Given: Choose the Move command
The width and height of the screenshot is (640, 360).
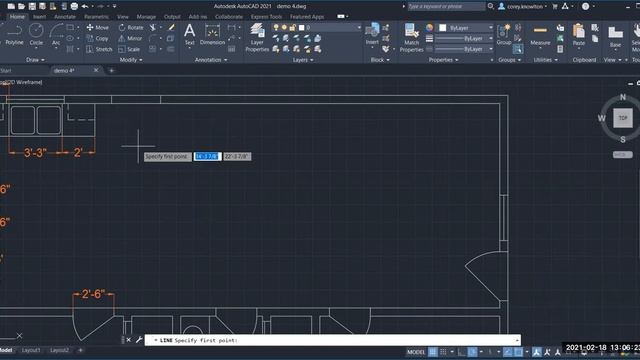Looking at the screenshot, I should pos(98,27).
